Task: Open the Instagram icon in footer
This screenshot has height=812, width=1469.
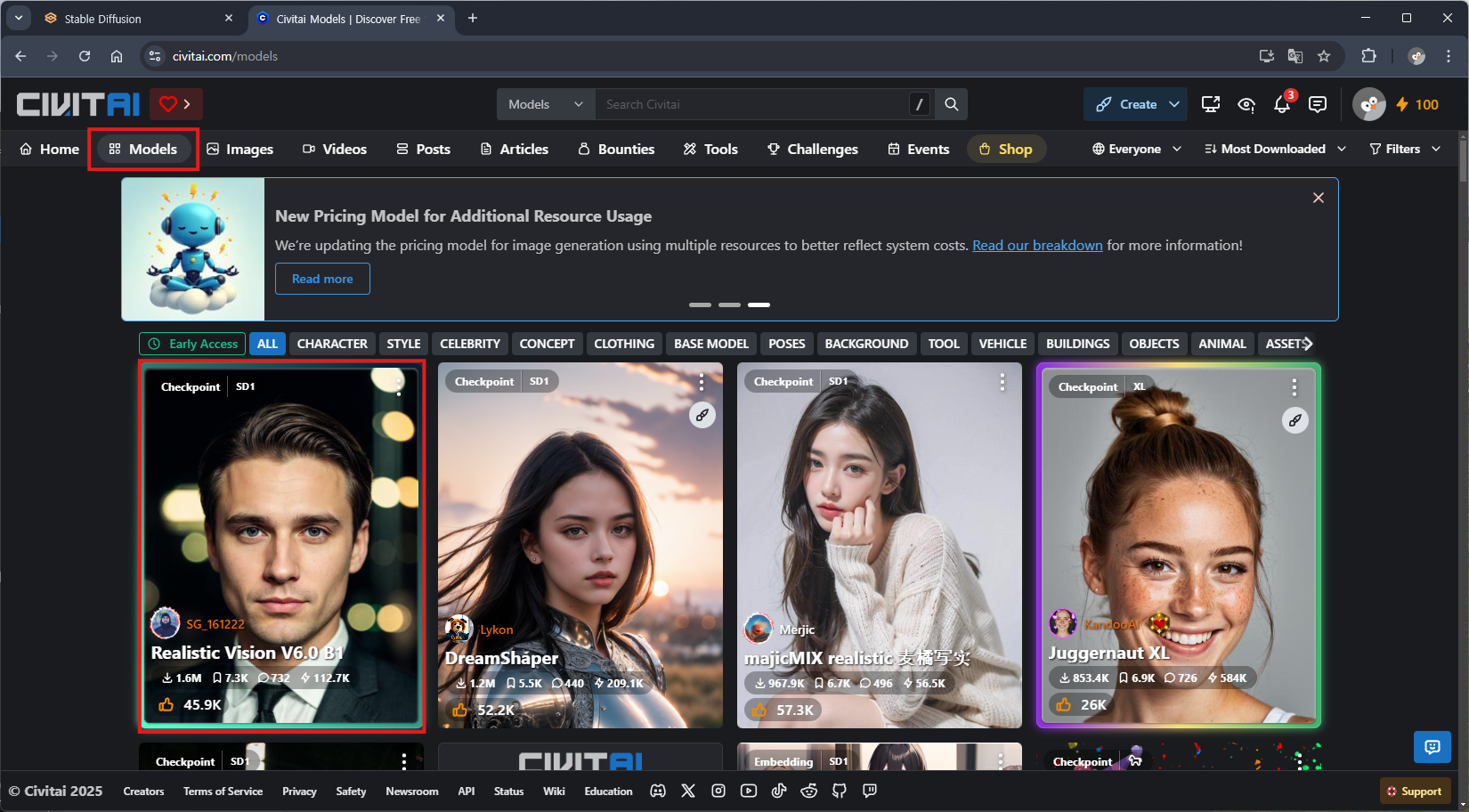Action: pos(718,791)
